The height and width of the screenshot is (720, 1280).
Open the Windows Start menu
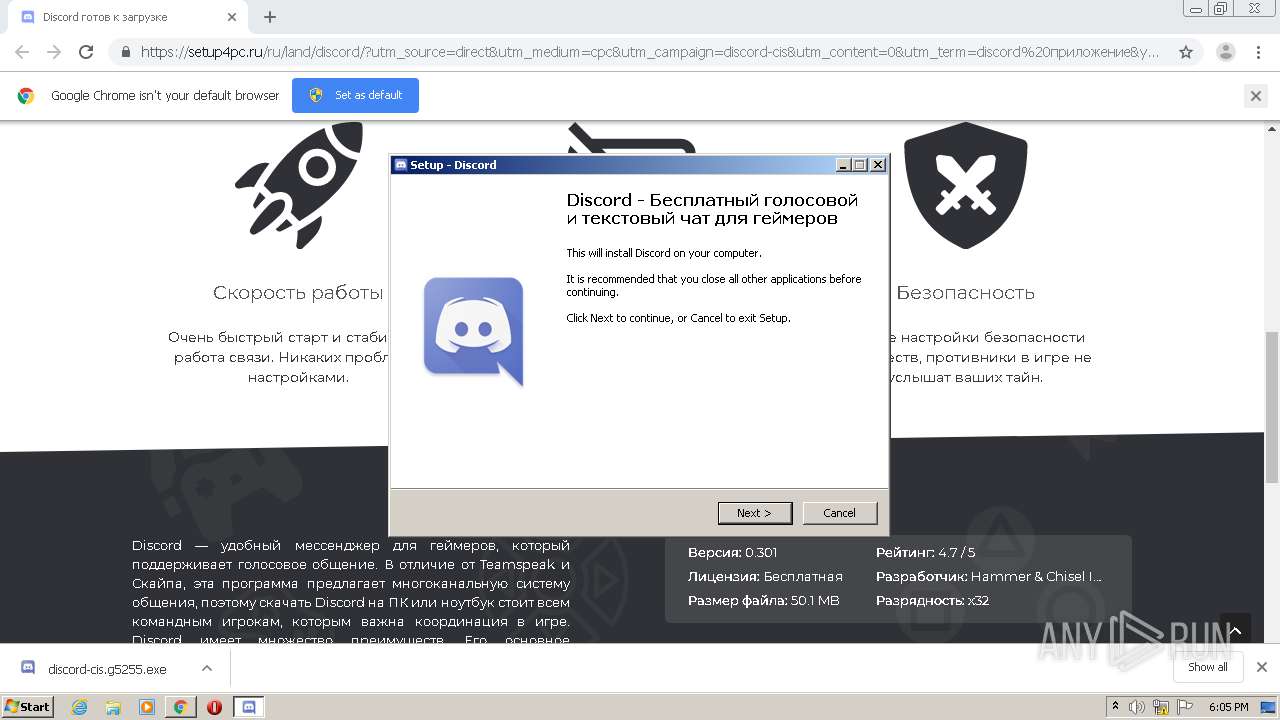tap(27, 706)
